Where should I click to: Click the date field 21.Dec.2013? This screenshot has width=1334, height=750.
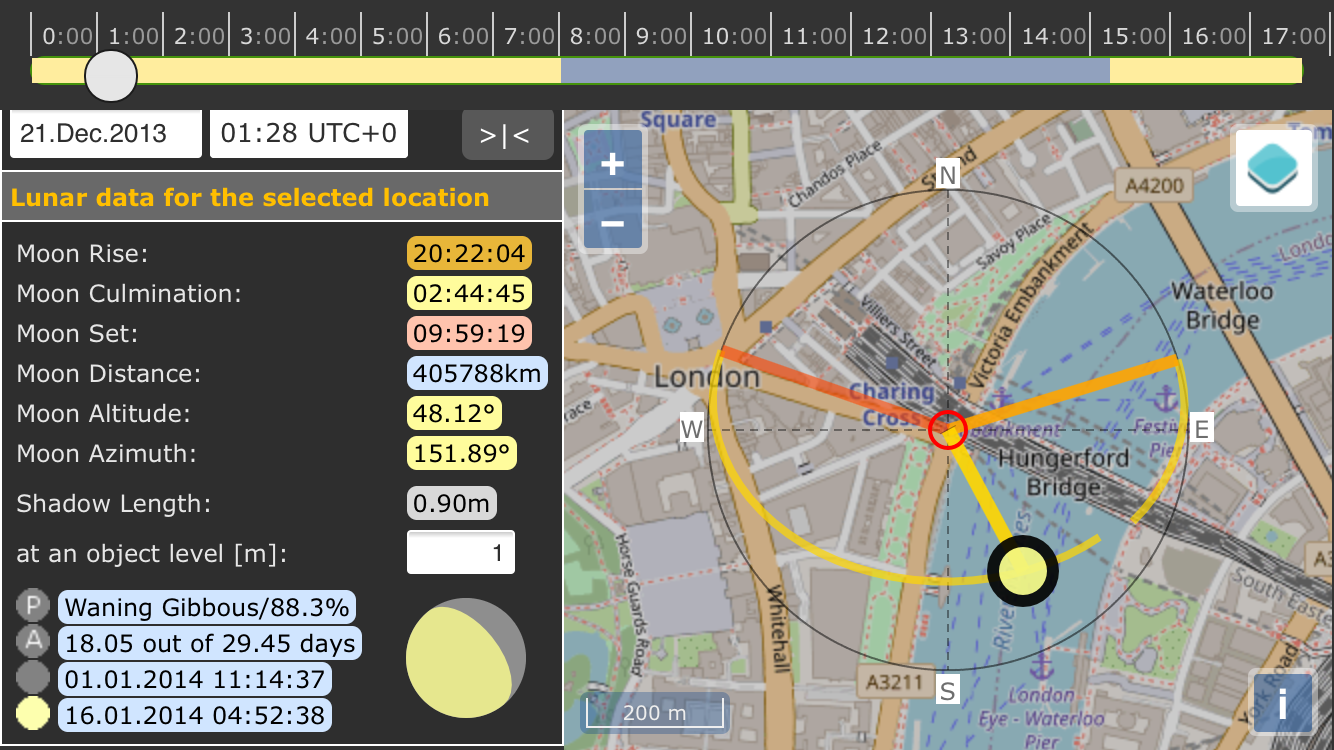106,134
